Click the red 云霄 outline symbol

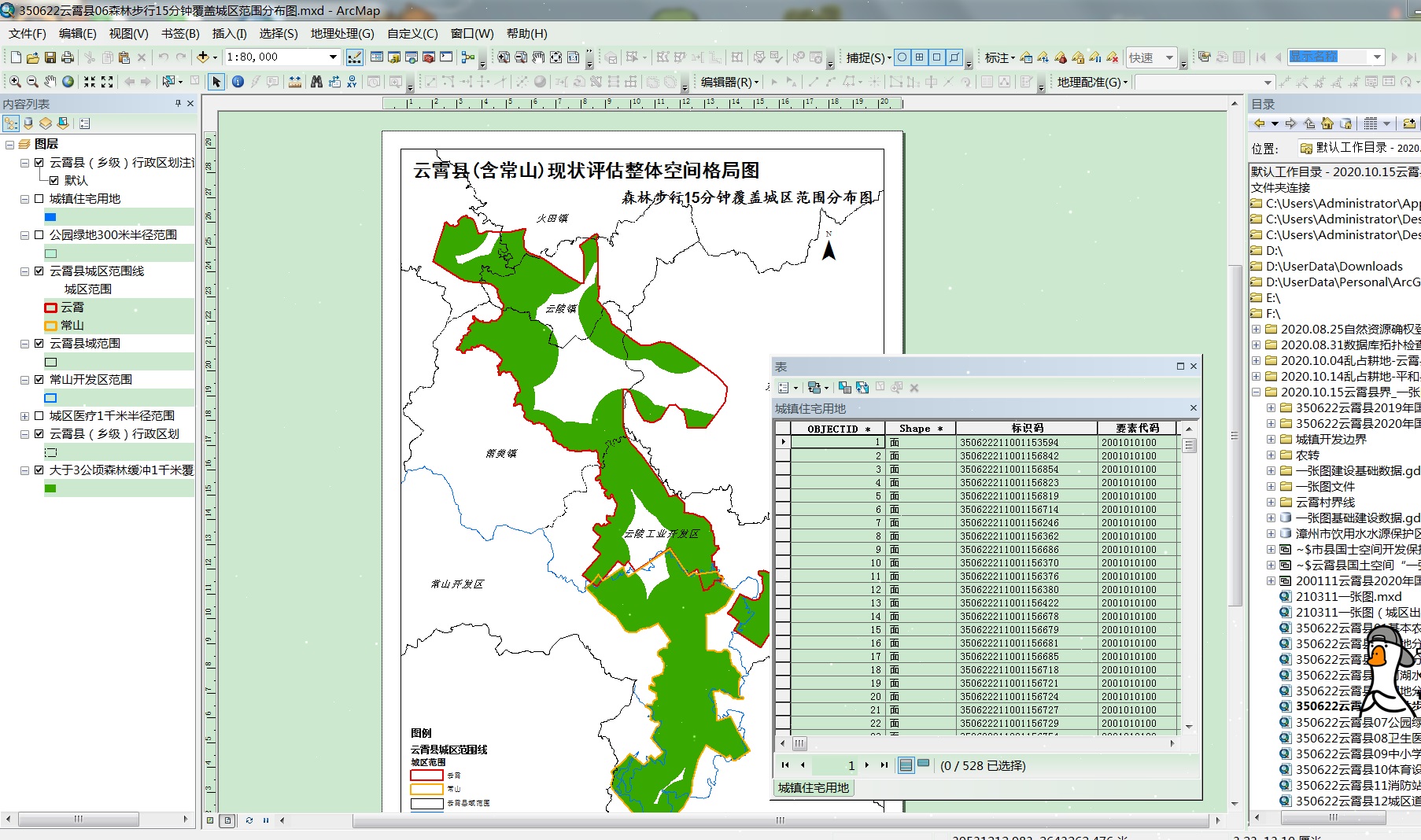[51, 308]
